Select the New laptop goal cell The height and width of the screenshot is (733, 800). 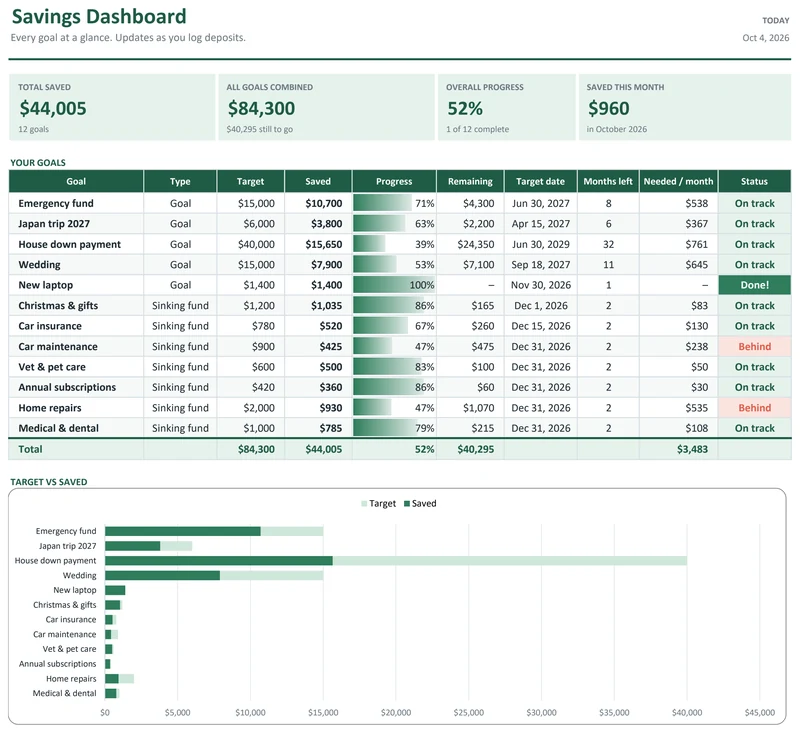click(x=76, y=285)
